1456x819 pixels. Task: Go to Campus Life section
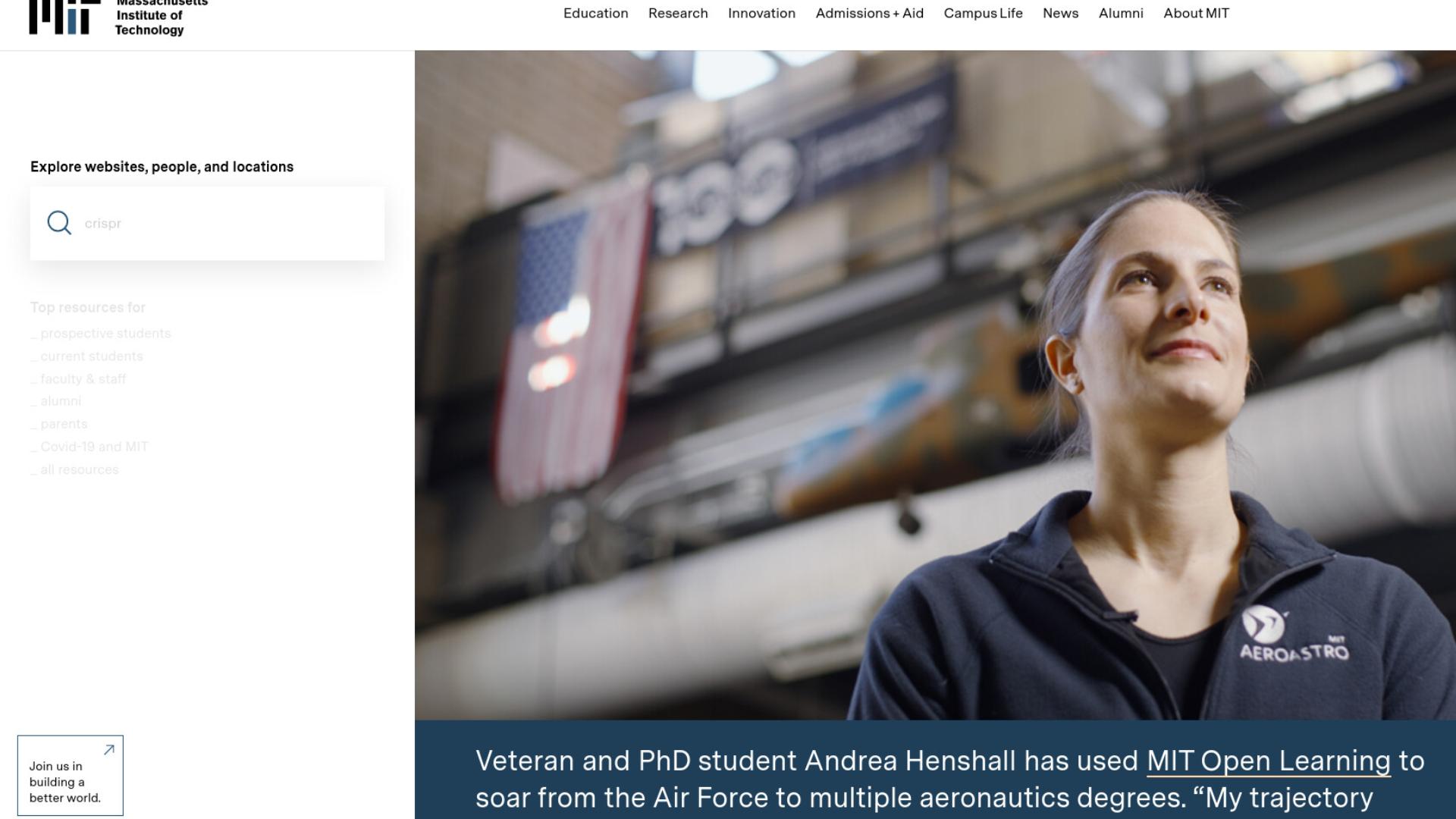[x=983, y=14]
